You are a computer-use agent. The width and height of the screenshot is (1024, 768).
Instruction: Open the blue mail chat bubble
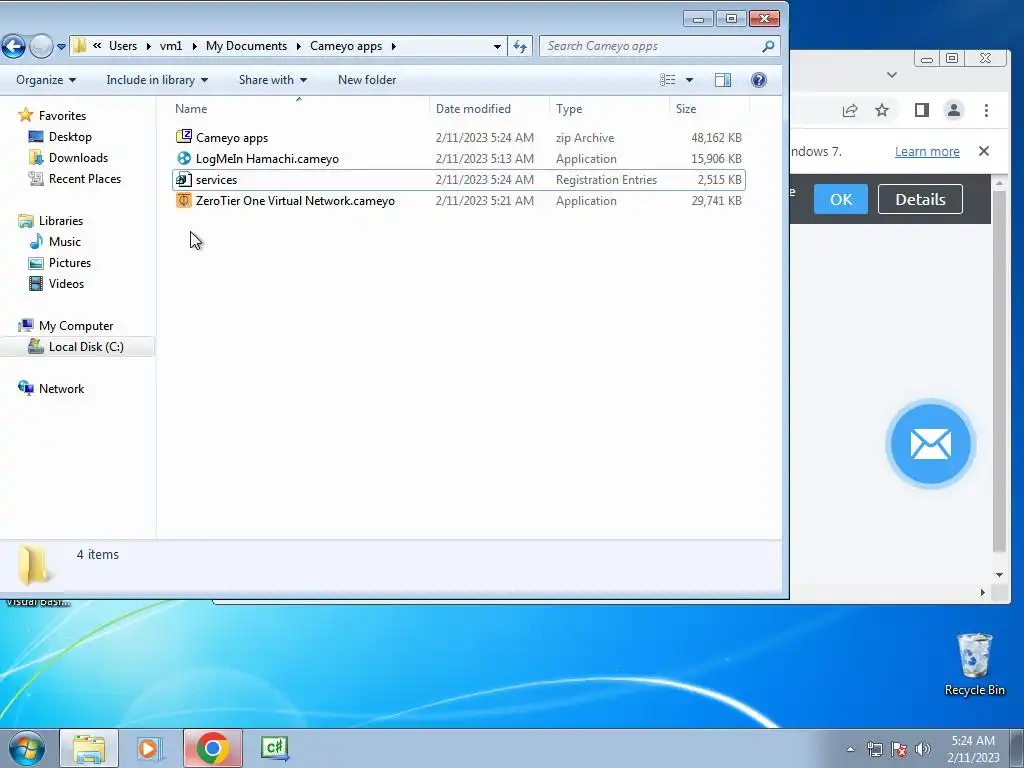pyautogui.click(x=930, y=444)
